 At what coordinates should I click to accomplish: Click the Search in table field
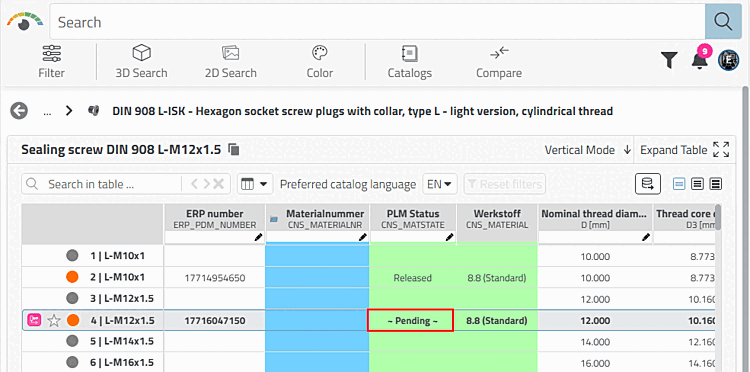click(101, 184)
